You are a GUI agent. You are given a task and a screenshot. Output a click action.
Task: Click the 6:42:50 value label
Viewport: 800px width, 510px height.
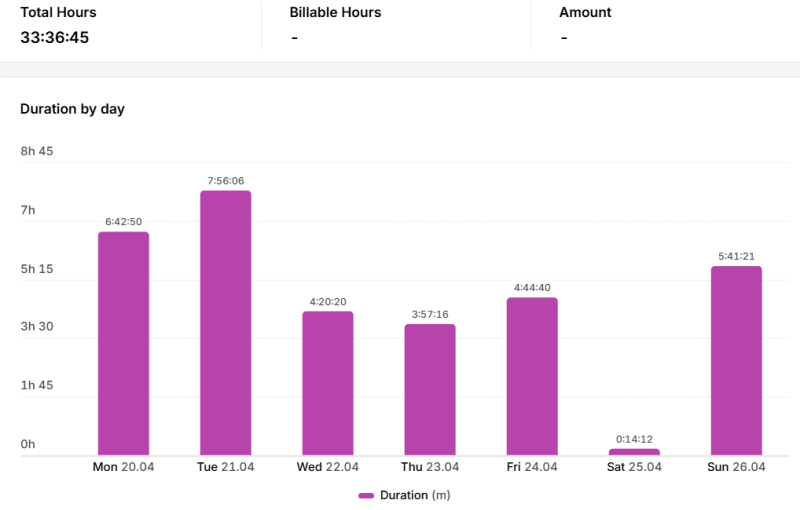(123, 222)
